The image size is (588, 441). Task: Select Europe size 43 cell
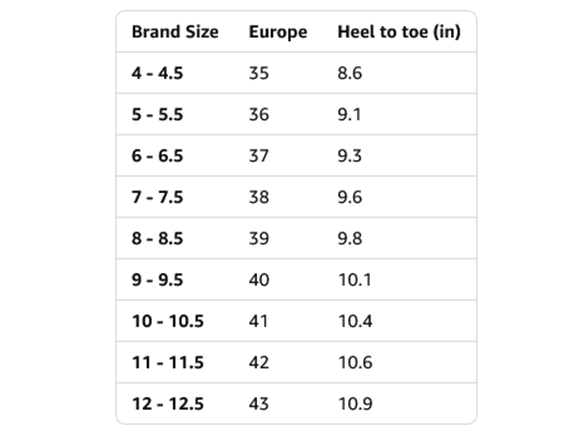tap(259, 404)
